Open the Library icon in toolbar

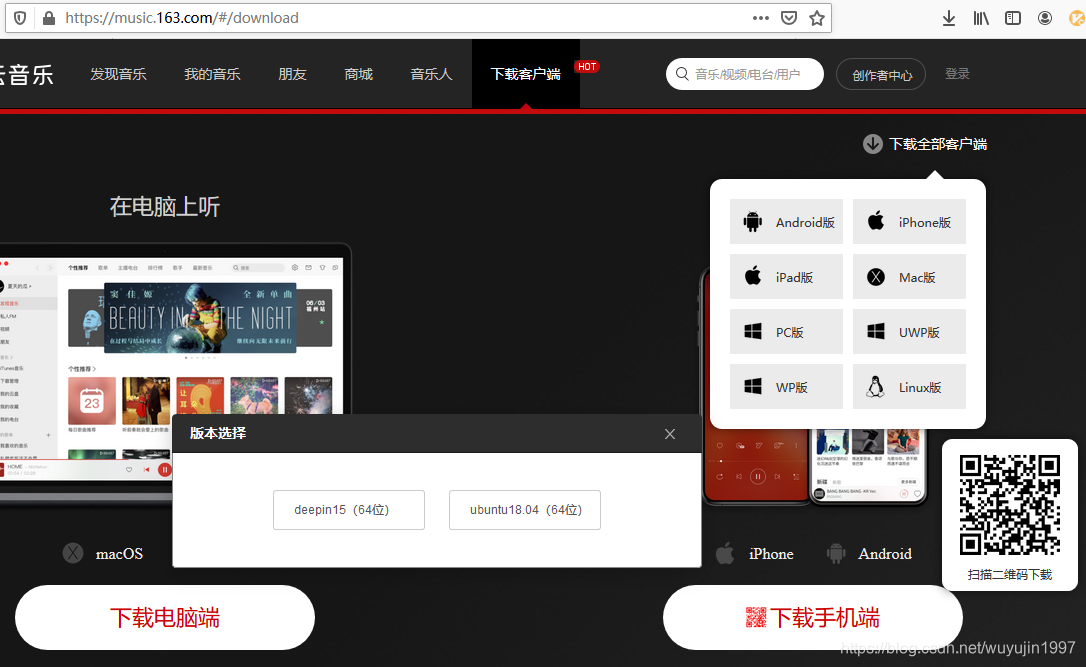click(981, 18)
